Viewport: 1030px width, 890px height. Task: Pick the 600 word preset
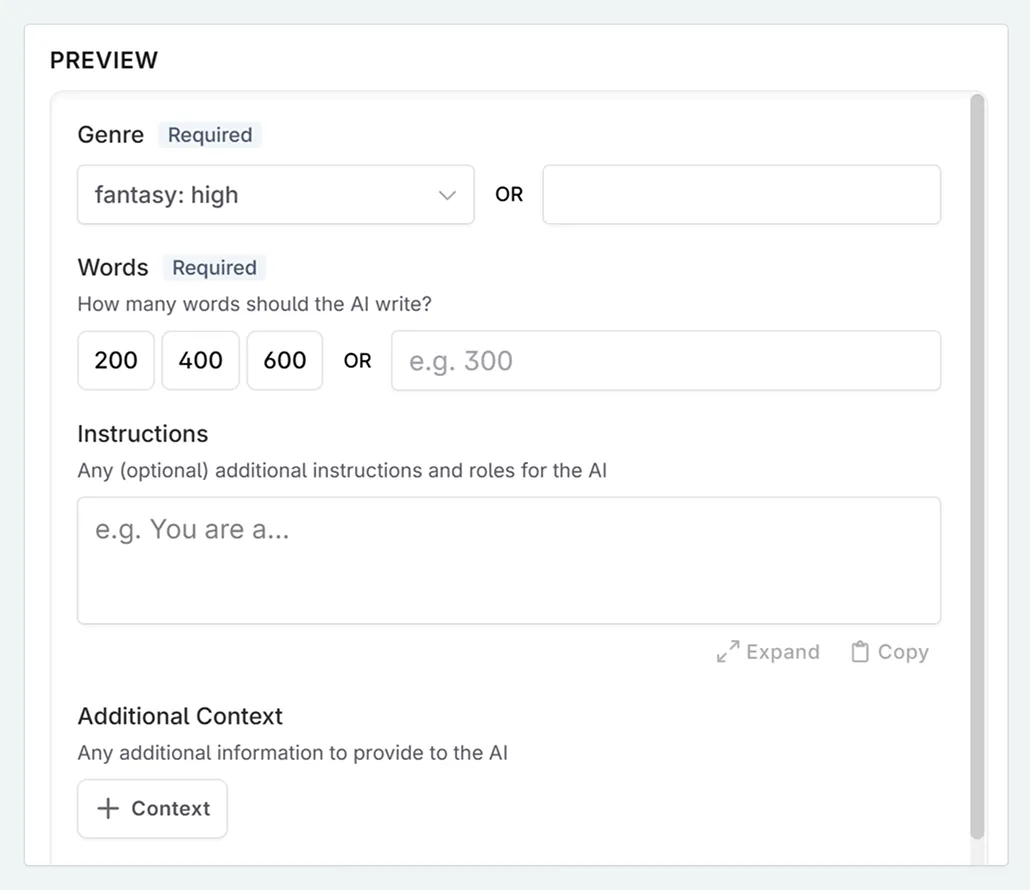(284, 360)
